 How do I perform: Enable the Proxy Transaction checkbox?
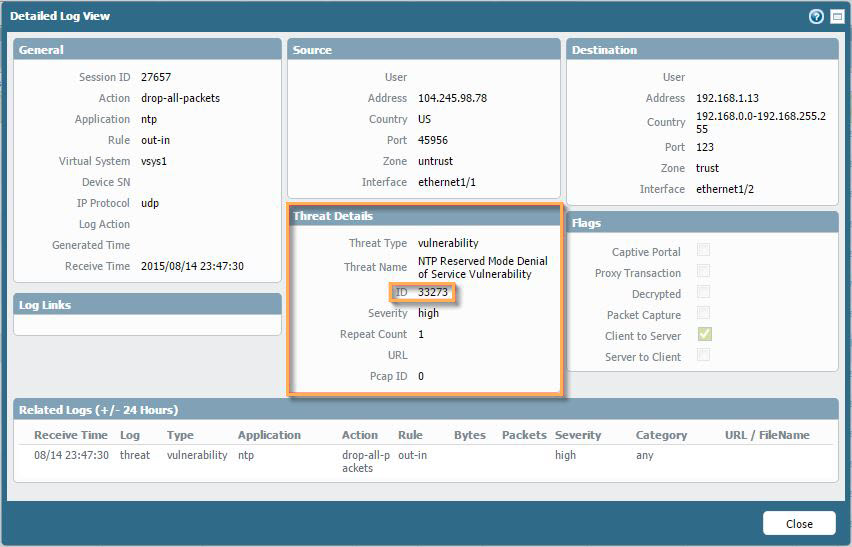(x=704, y=272)
